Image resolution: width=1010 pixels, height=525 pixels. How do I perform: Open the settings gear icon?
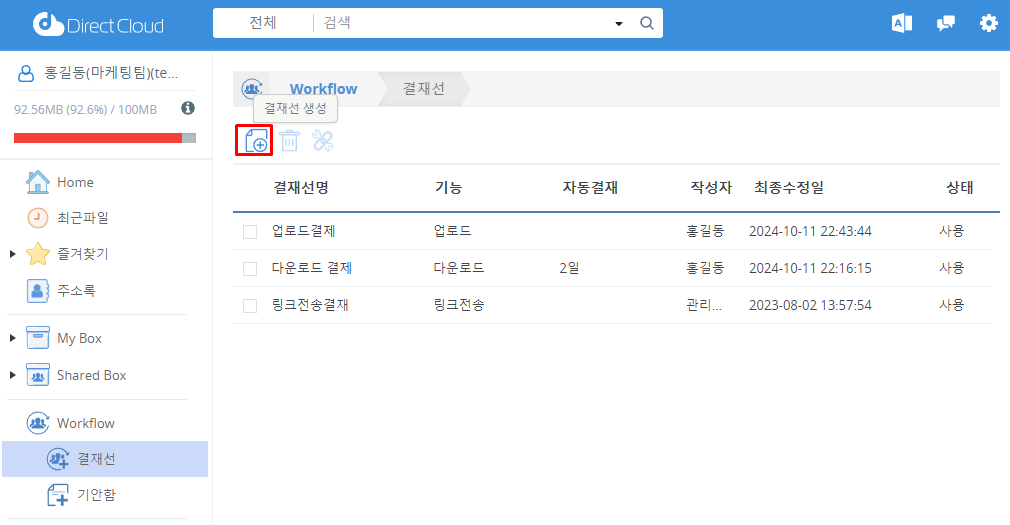(988, 23)
